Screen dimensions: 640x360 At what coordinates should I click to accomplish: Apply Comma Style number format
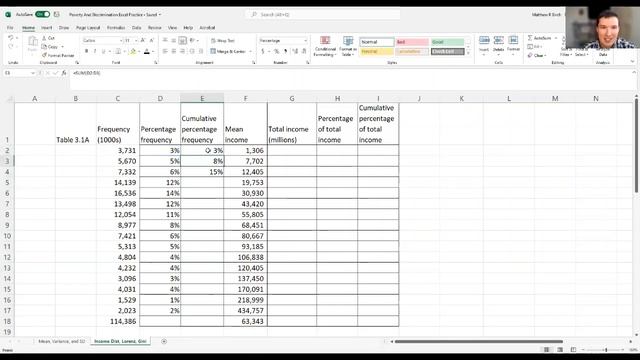pyautogui.click(x=285, y=51)
